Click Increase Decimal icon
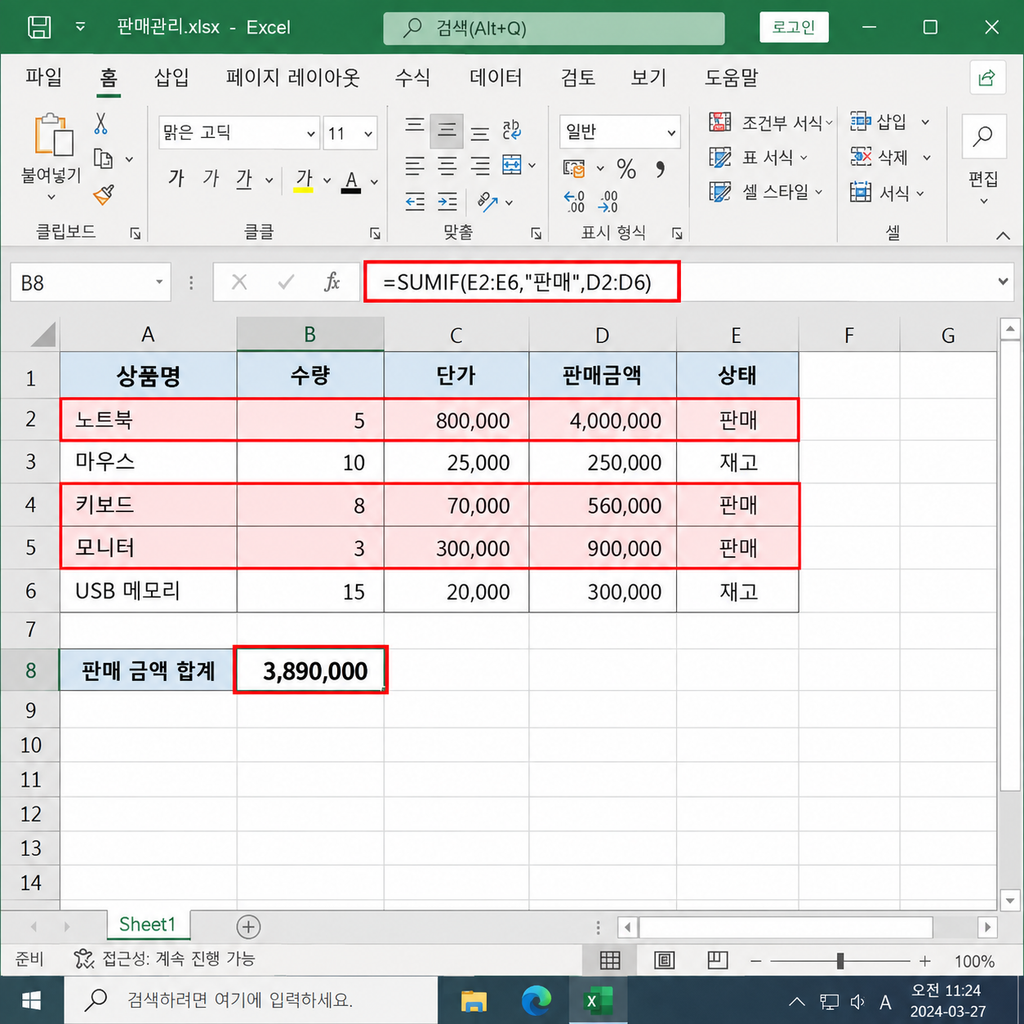Image resolution: width=1024 pixels, height=1024 pixels. [574, 202]
